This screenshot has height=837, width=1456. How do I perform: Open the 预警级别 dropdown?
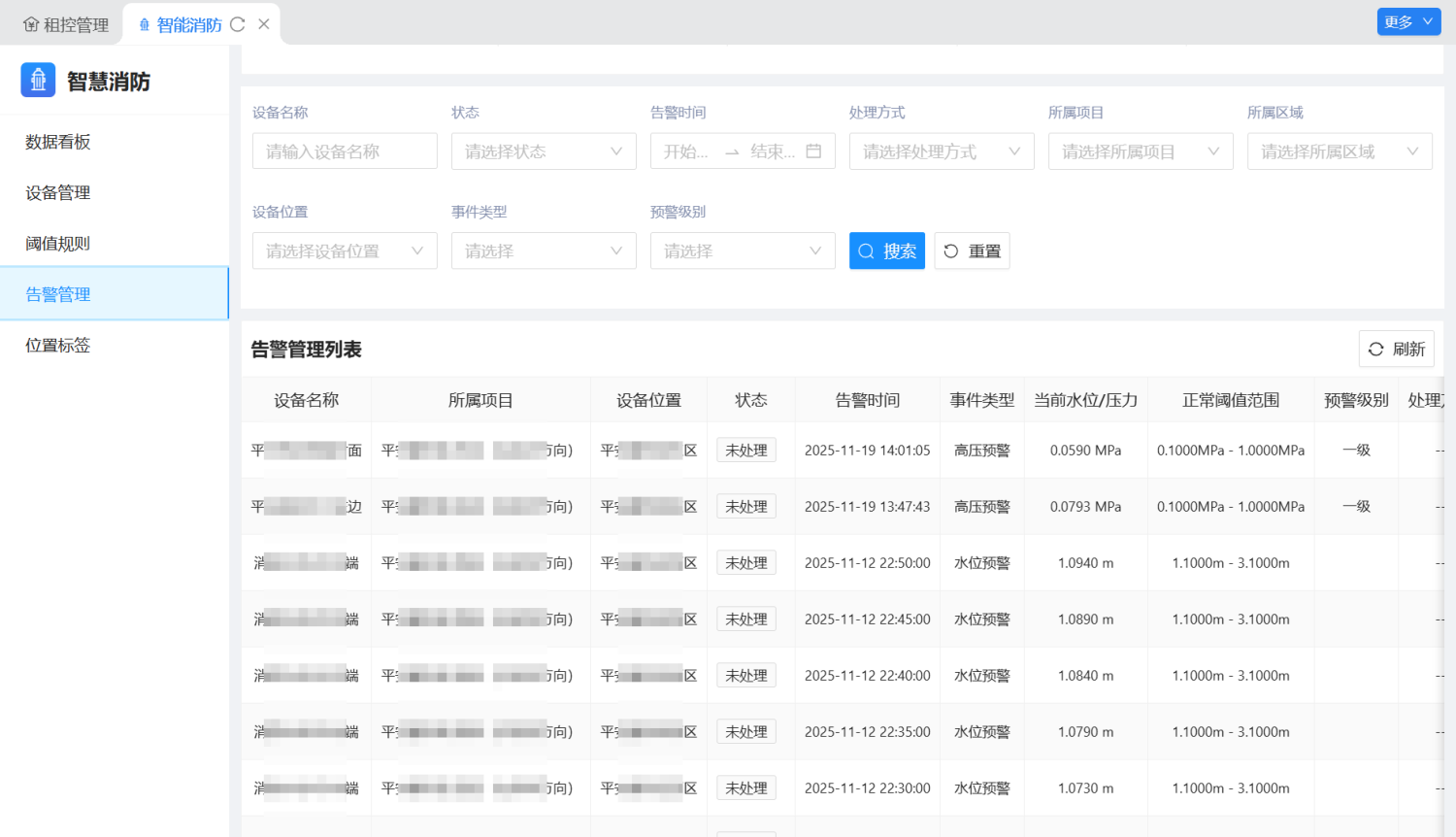pyautogui.click(x=743, y=251)
